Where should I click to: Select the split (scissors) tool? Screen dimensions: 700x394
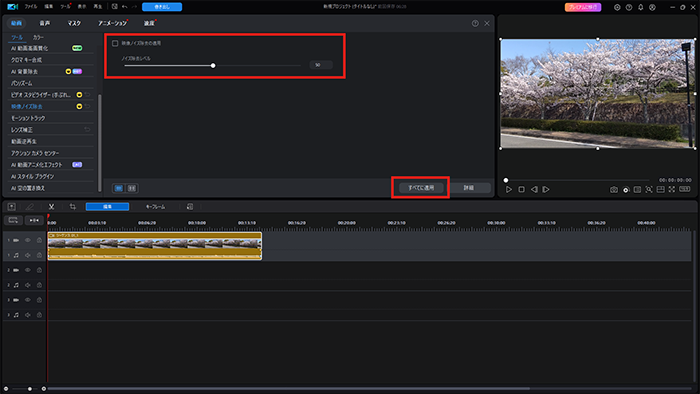coord(51,207)
